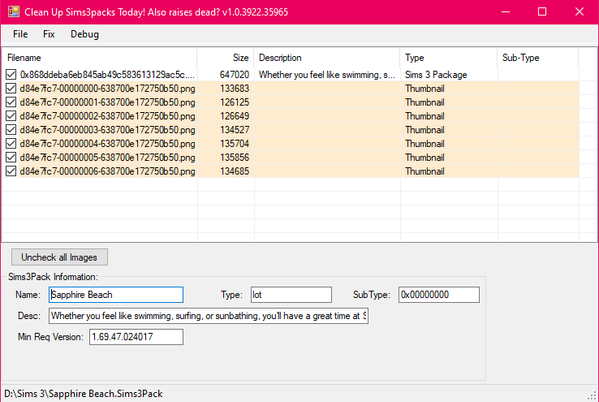The width and height of the screenshot is (599, 402).
Task: Click into the Desc text field
Action: coord(209,316)
